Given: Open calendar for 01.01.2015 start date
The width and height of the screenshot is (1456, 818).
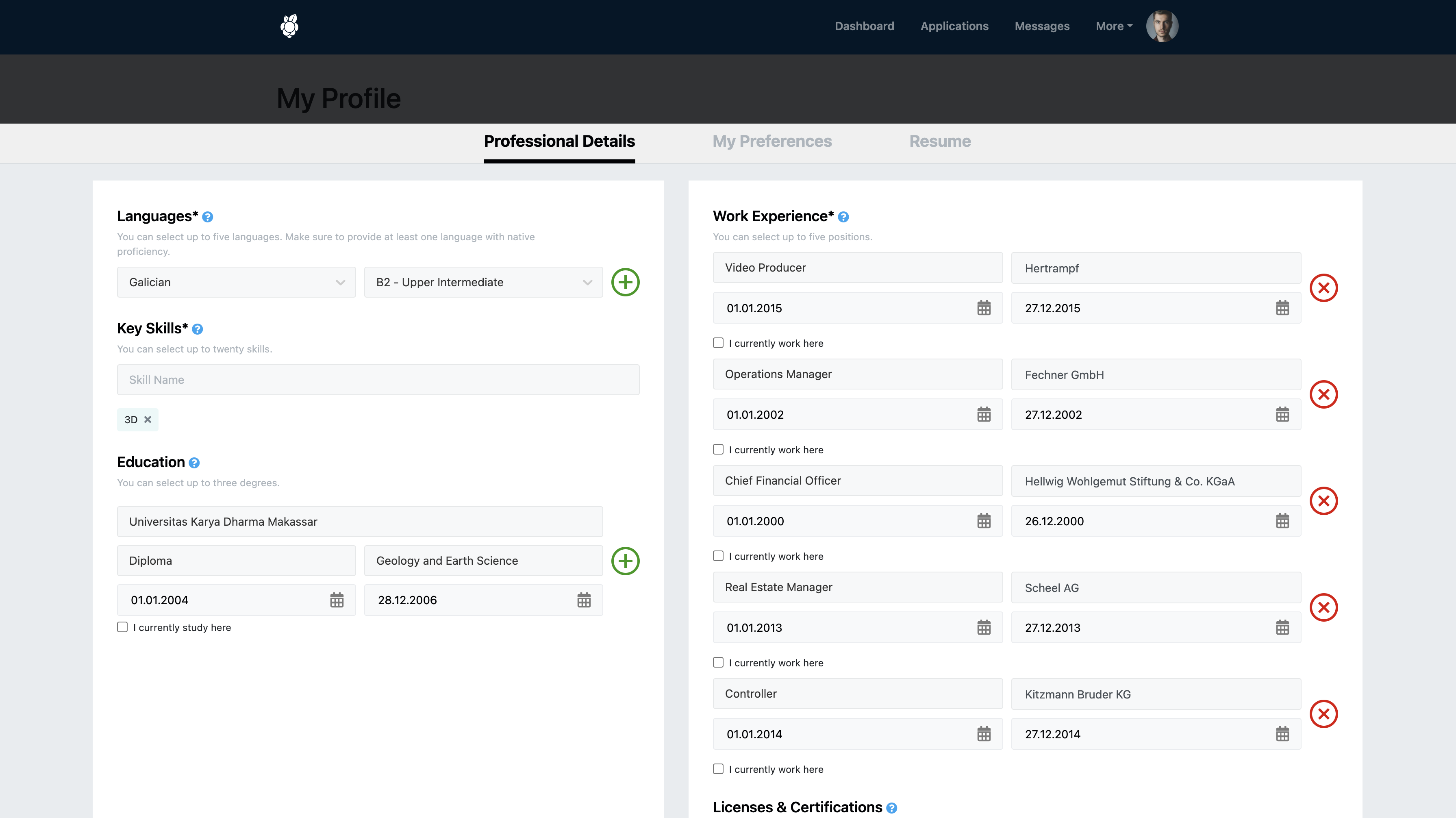Looking at the screenshot, I should tap(984, 308).
